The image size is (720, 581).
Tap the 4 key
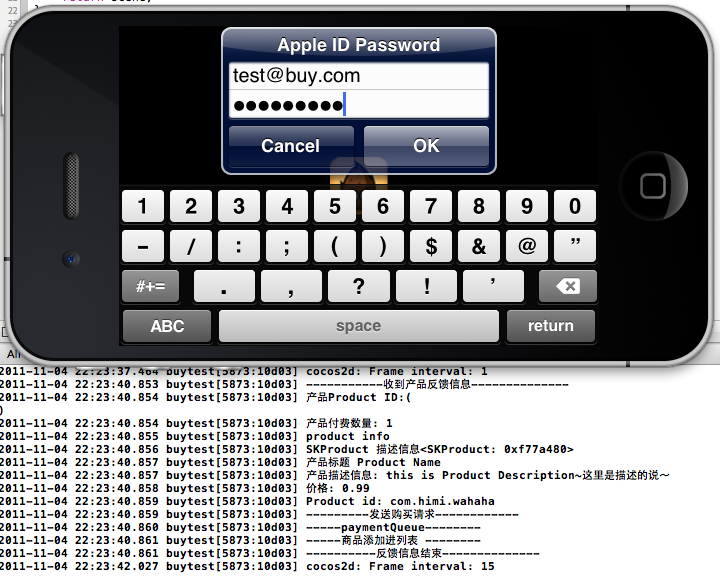287,206
